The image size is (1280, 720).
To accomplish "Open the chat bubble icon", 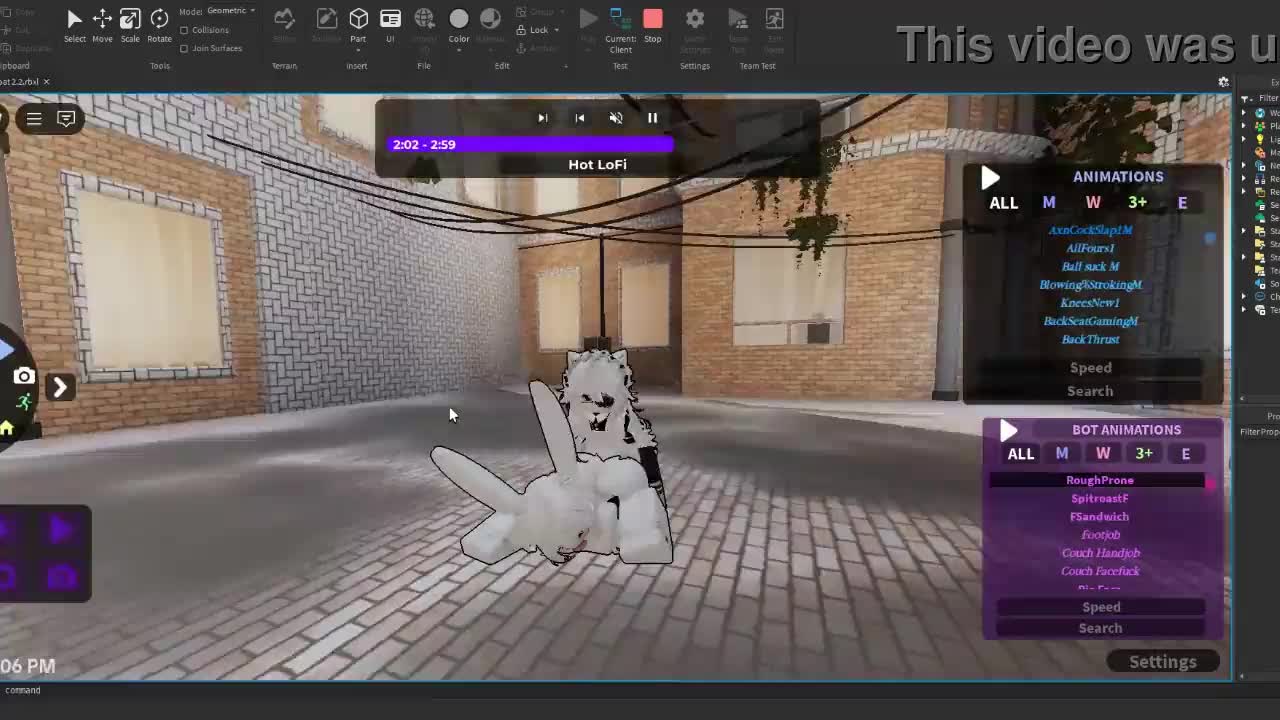I will (66, 119).
